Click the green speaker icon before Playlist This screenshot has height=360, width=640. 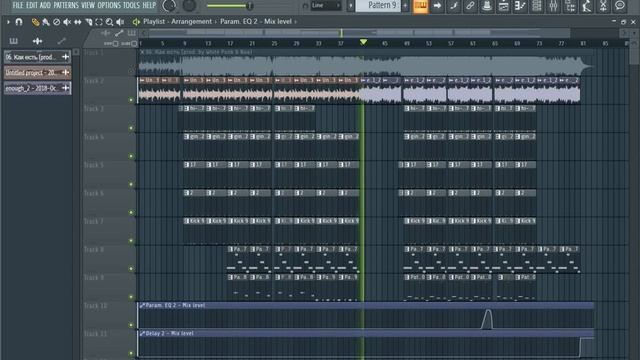click(136, 22)
